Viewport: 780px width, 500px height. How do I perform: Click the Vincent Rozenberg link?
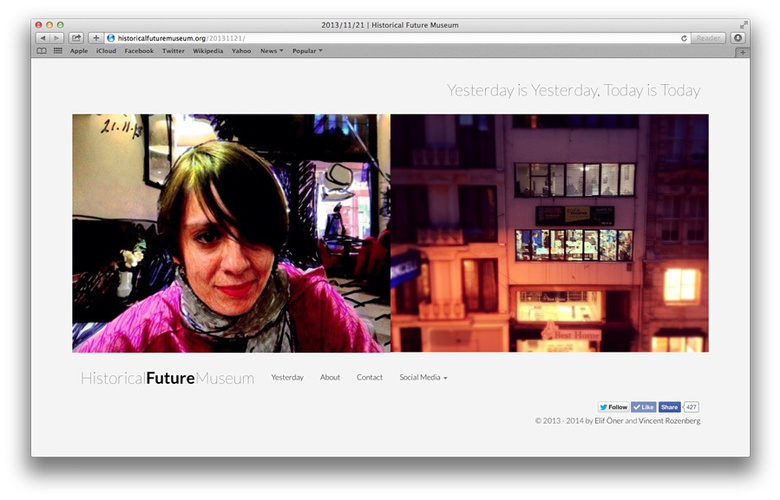pyautogui.click(x=669, y=421)
